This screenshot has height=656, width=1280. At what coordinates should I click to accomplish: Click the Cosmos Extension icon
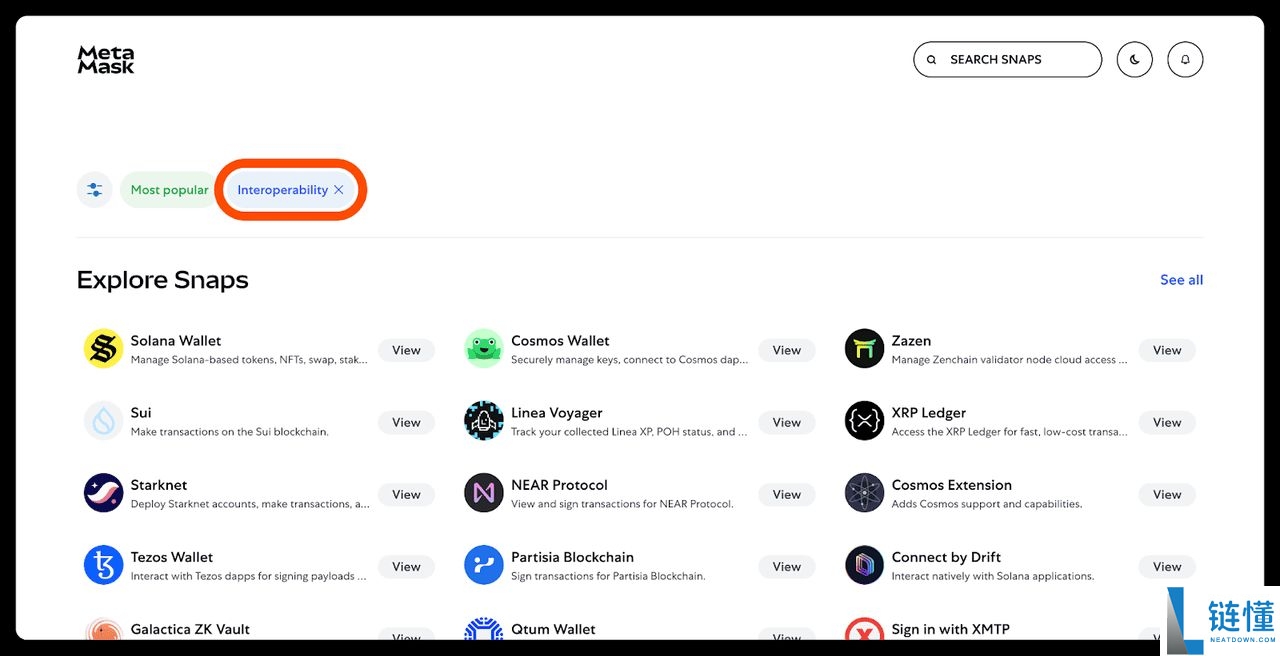[864, 493]
